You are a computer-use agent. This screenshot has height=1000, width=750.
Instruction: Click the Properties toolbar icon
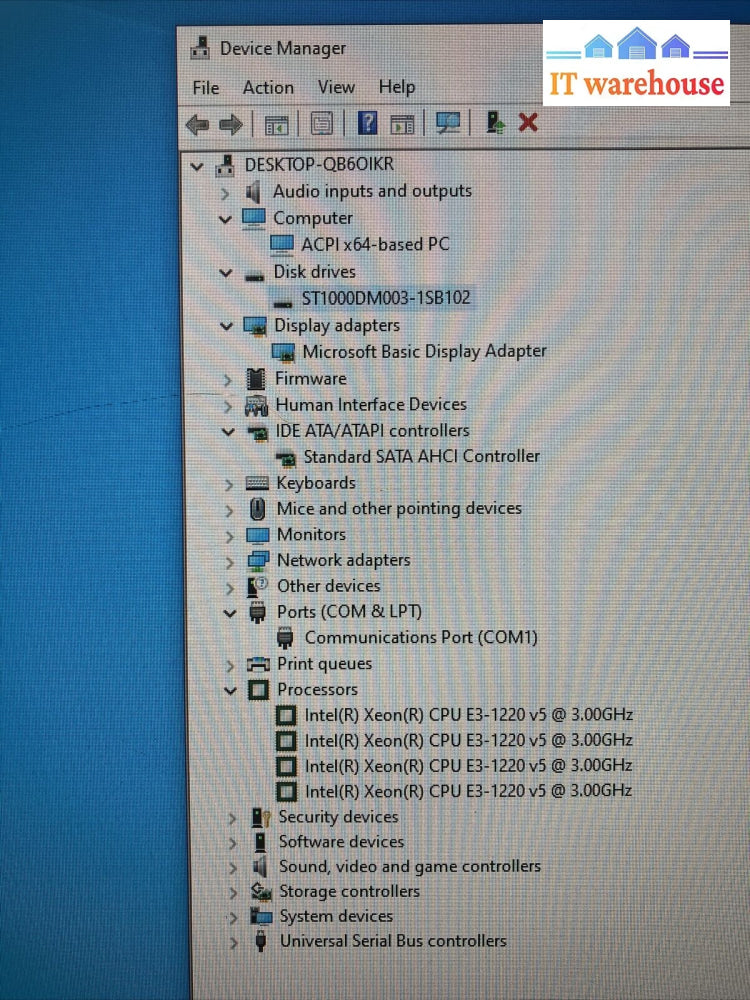[x=321, y=124]
